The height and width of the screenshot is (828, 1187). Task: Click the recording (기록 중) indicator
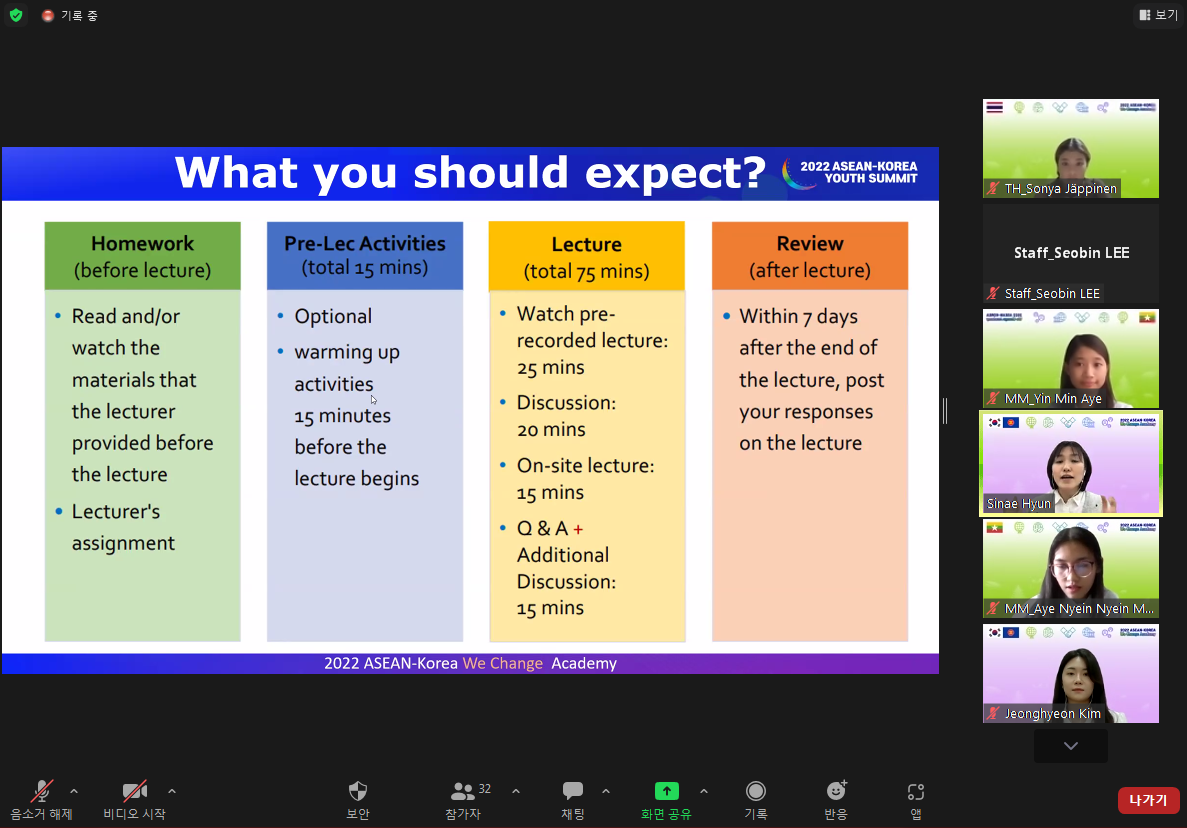[x=70, y=16]
